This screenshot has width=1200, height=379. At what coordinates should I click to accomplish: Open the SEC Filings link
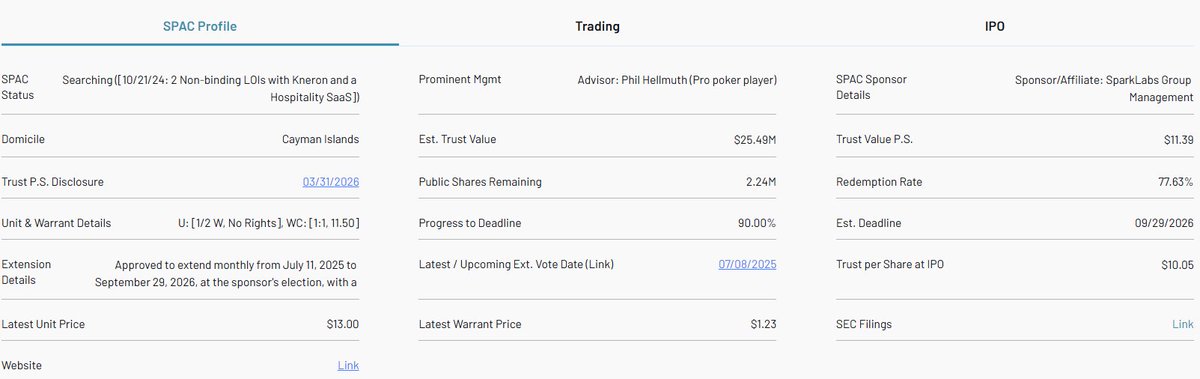pyautogui.click(x=1183, y=324)
